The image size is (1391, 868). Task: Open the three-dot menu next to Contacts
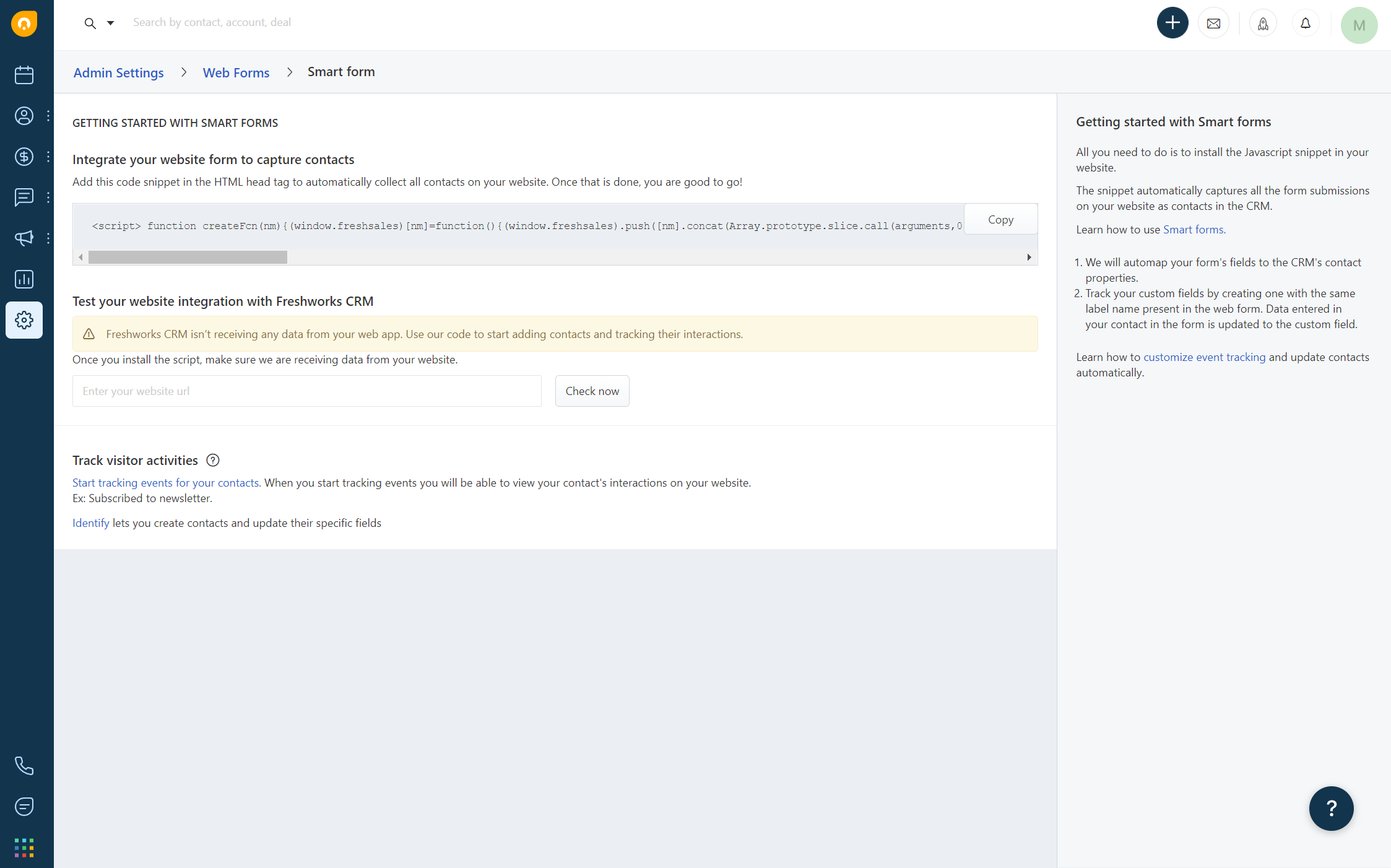[48, 116]
